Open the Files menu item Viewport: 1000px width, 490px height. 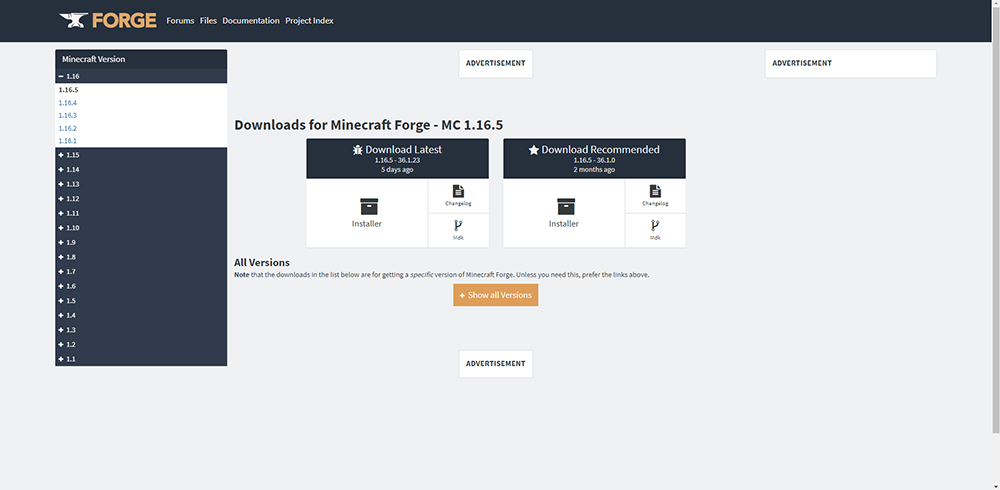click(x=209, y=20)
